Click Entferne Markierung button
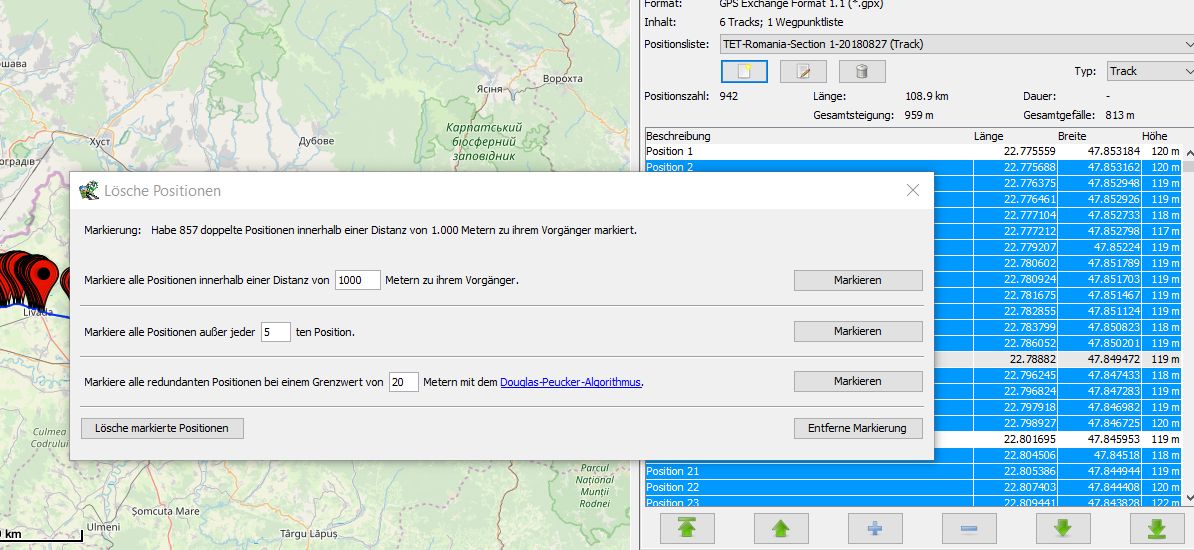The image size is (1194, 550). point(857,428)
